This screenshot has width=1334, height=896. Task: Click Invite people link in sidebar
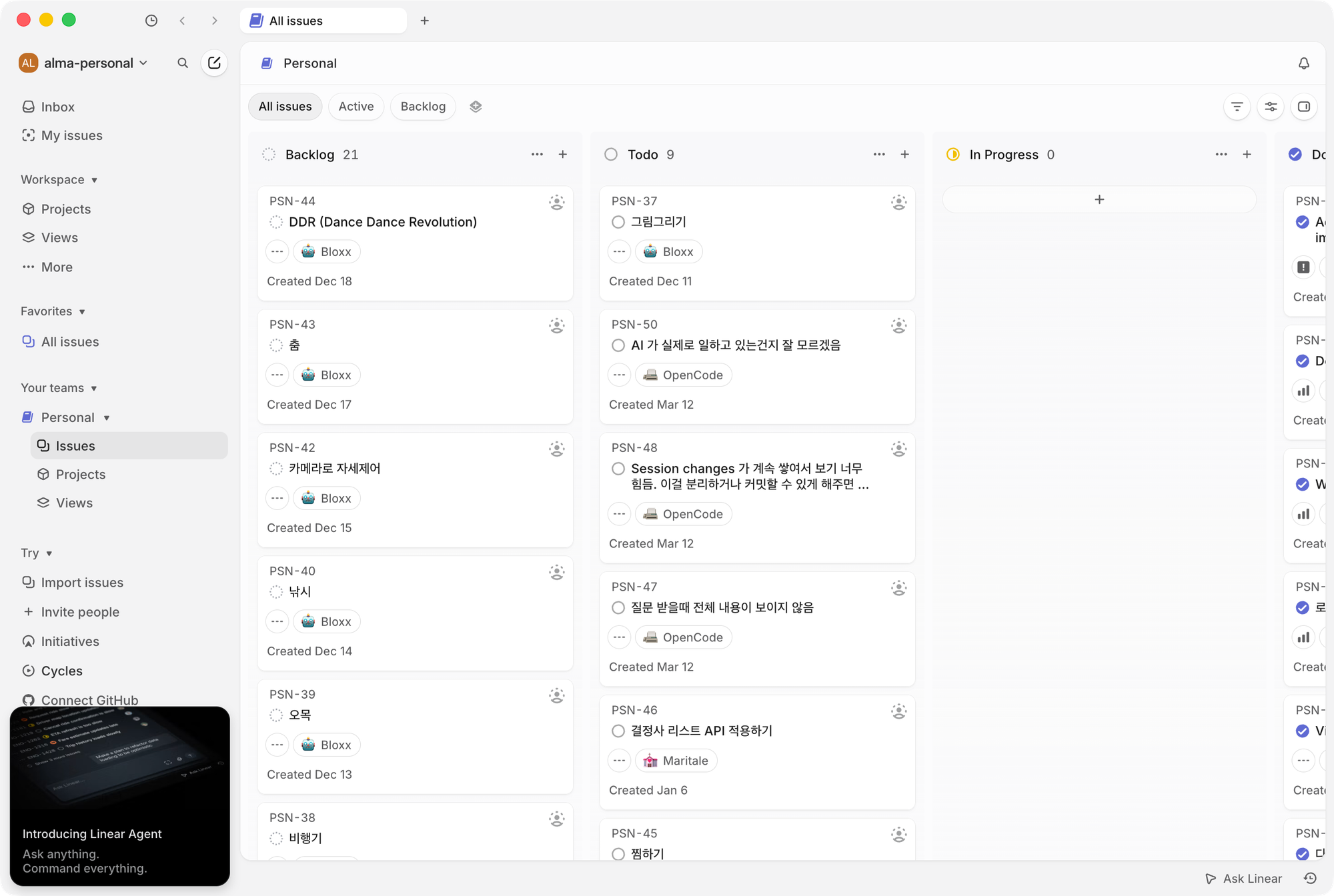coord(80,612)
